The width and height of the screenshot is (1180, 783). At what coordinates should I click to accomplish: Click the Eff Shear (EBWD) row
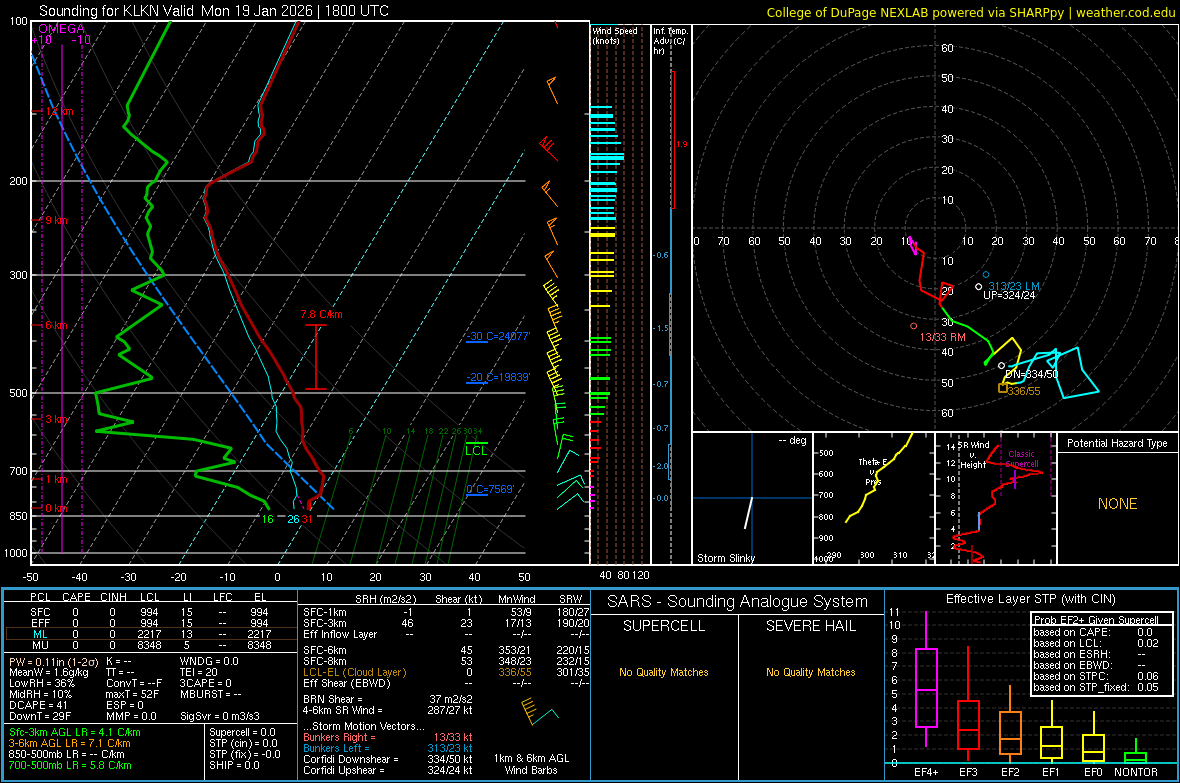click(x=446, y=684)
